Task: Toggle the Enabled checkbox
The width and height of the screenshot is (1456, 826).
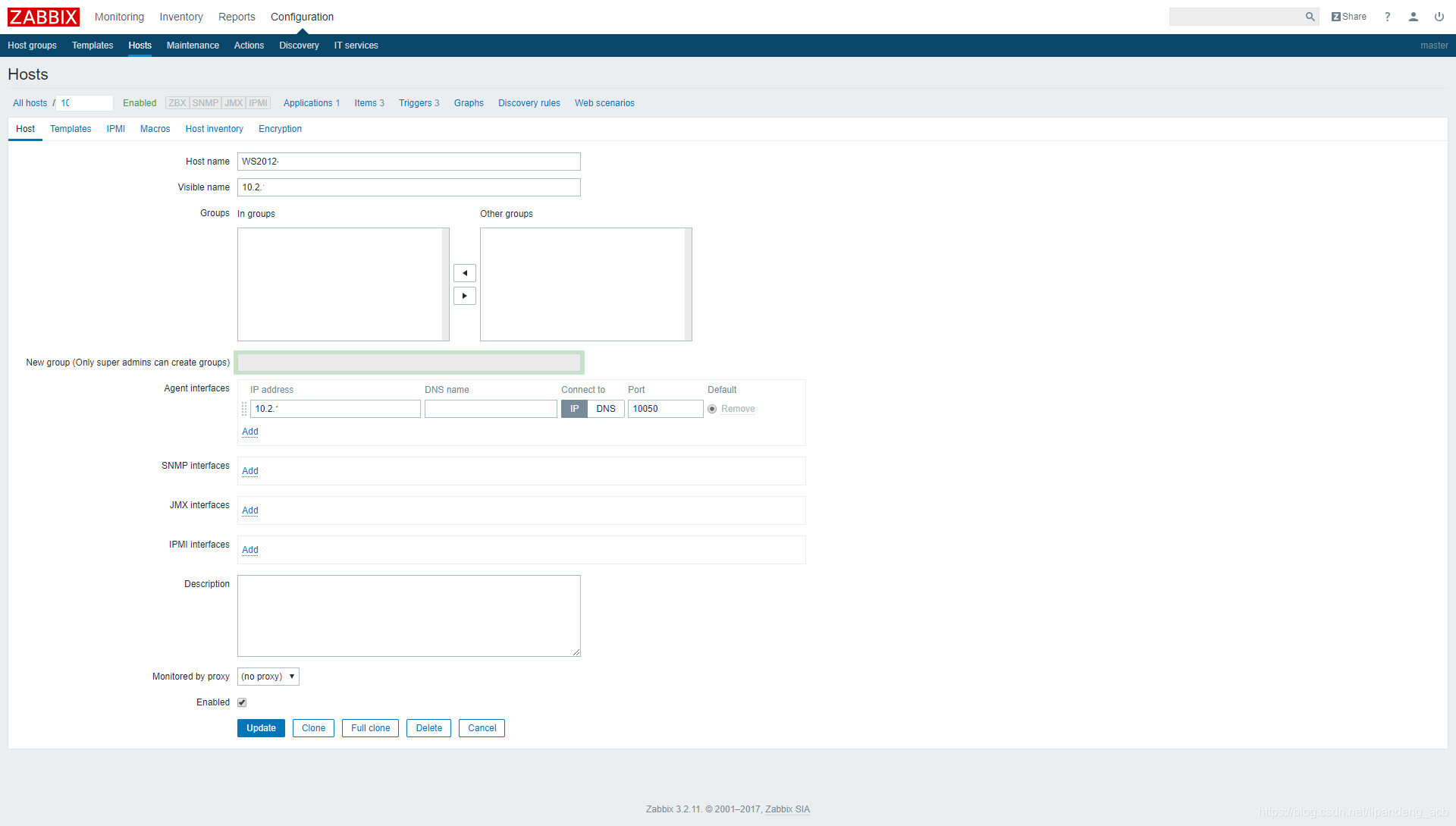Action: click(x=242, y=702)
